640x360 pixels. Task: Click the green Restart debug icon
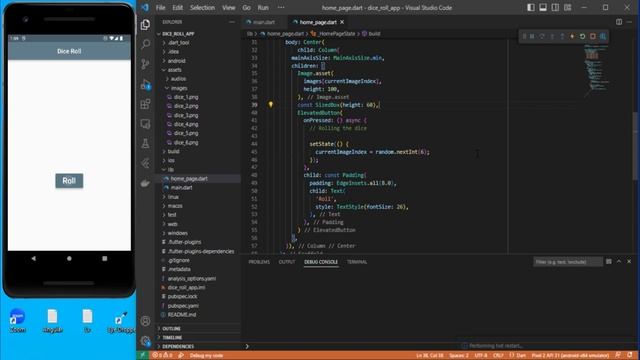point(582,36)
